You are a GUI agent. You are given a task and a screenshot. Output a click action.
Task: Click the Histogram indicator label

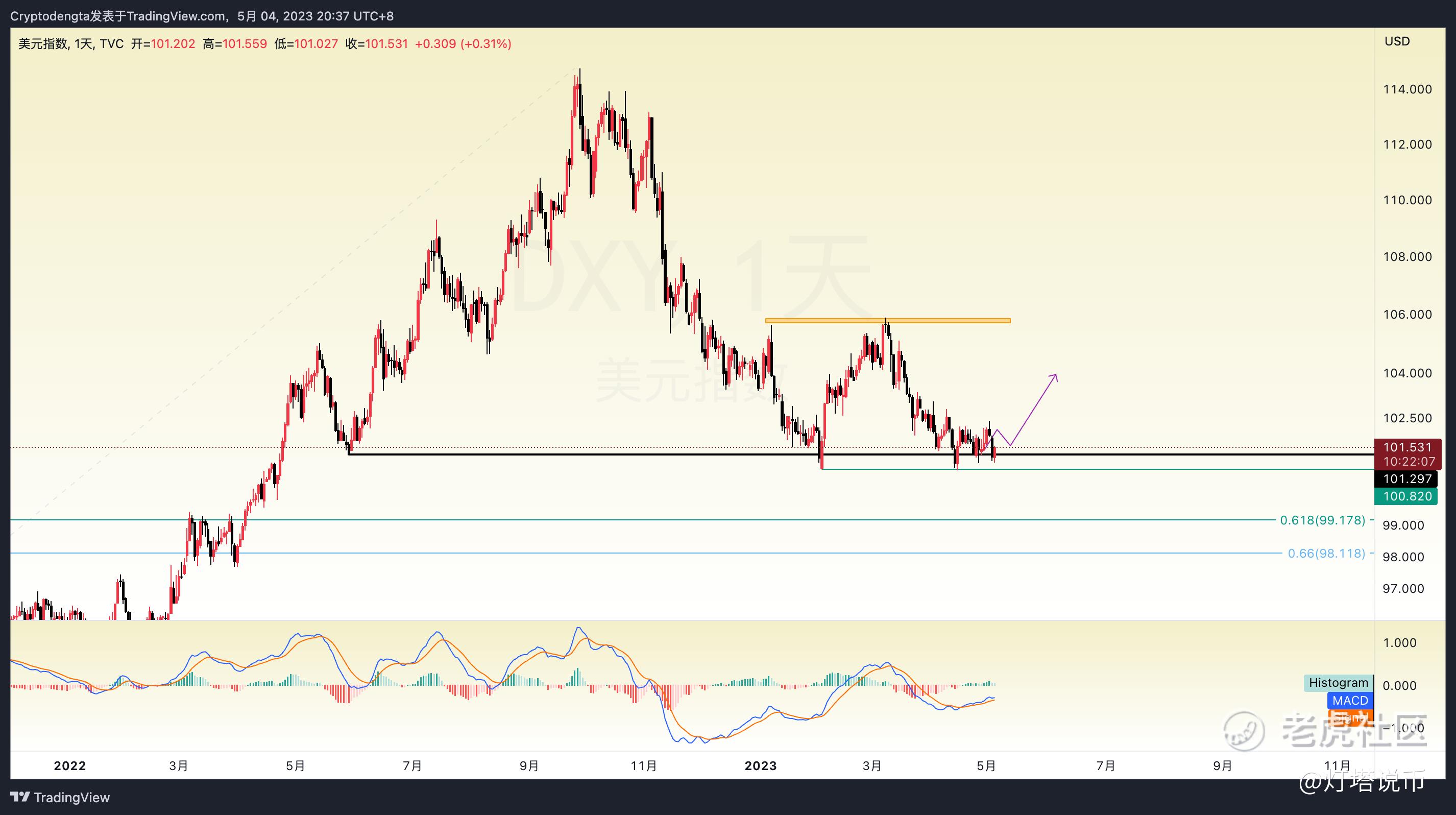[x=1338, y=683]
